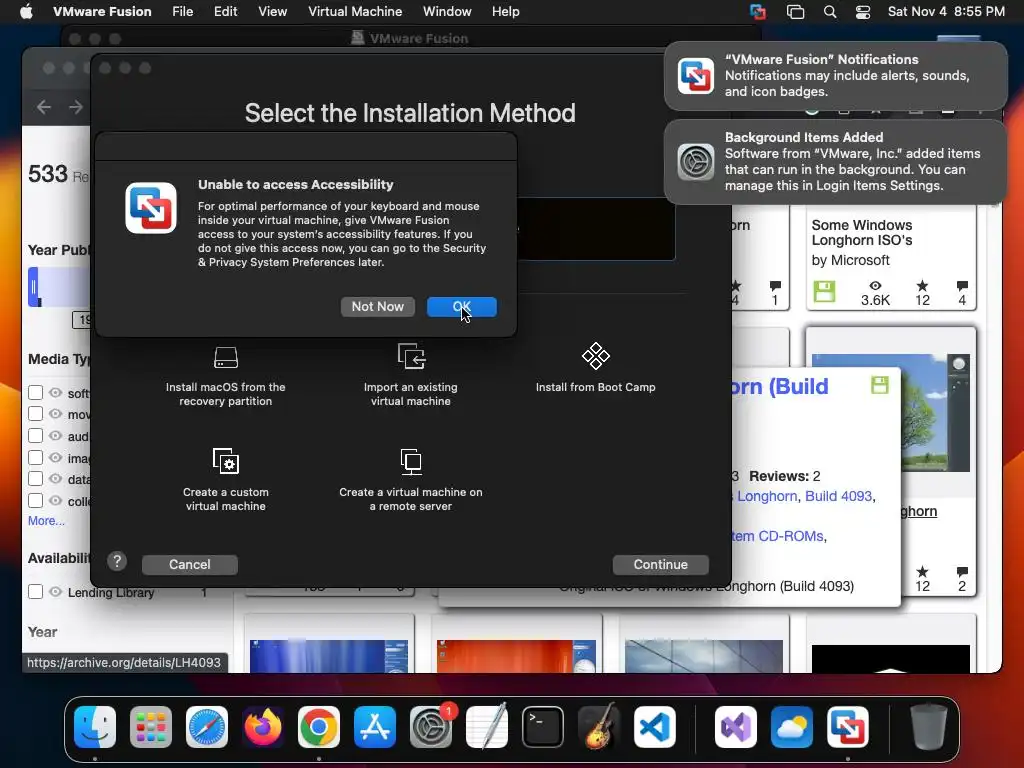1024x768 pixels.
Task: Tick the software media type checkbox
Action: click(x=35, y=392)
